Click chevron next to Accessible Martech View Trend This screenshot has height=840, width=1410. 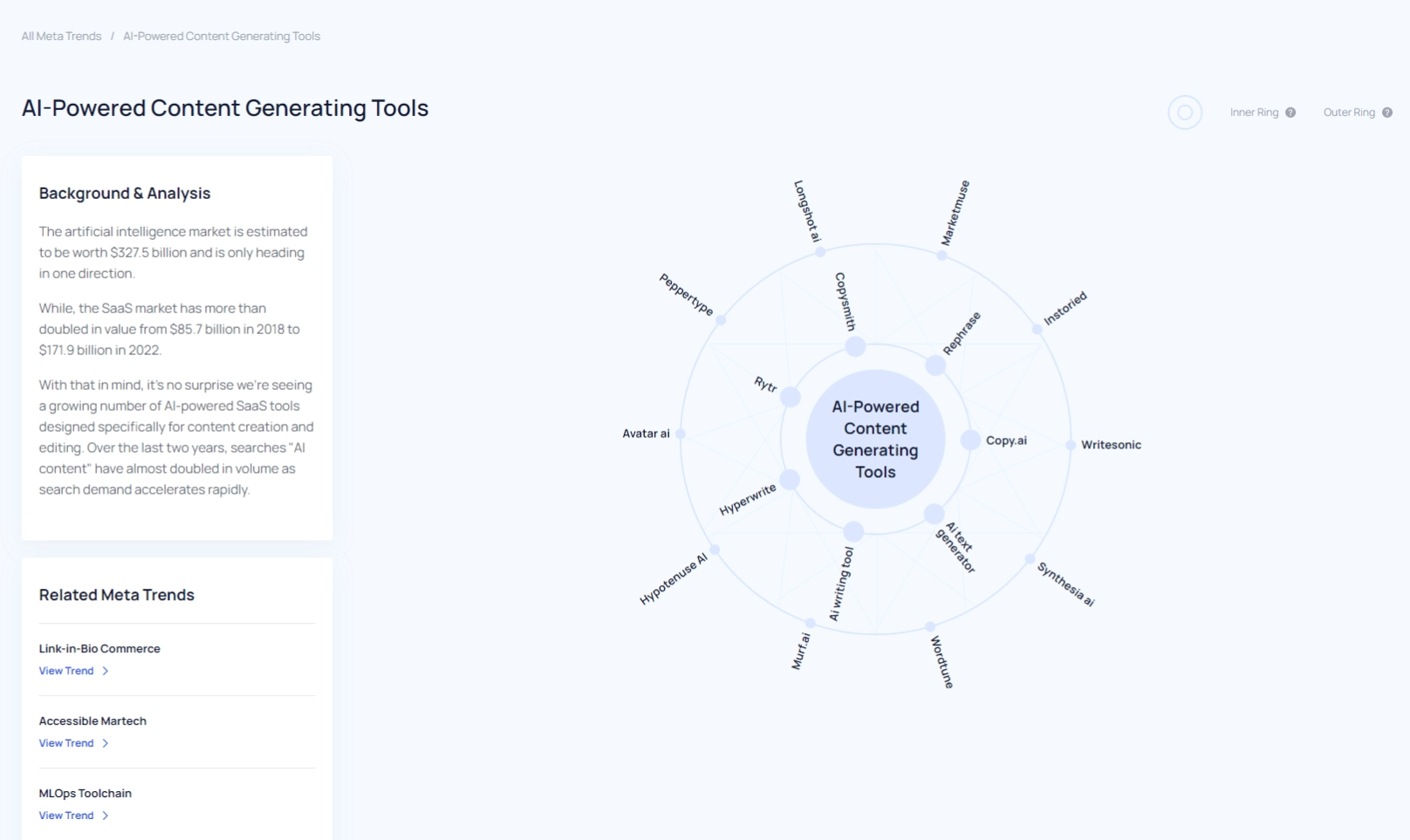coord(106,743)
